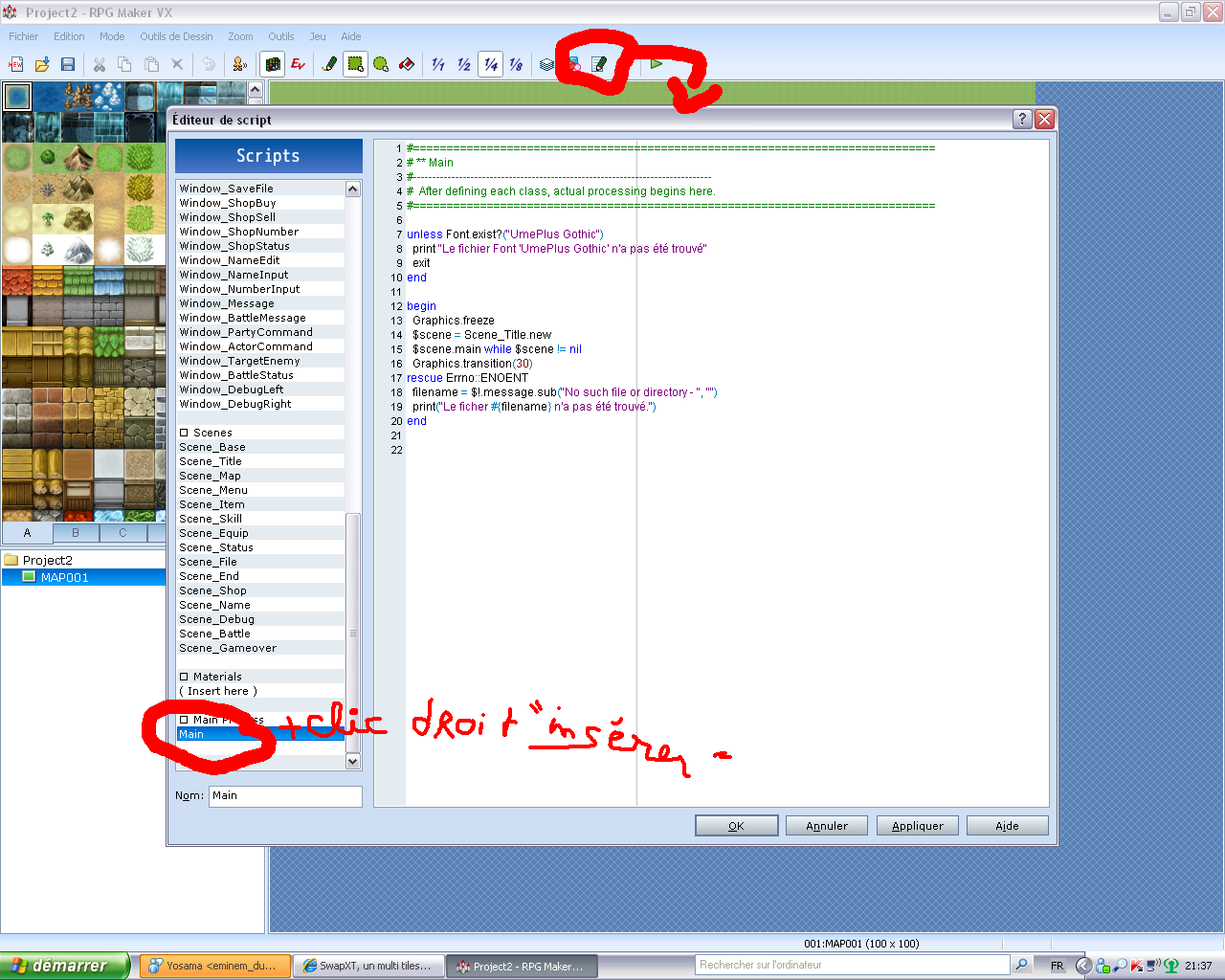Select Scene_Battle in script list
1225x980 pixels.
coord(260,634)
